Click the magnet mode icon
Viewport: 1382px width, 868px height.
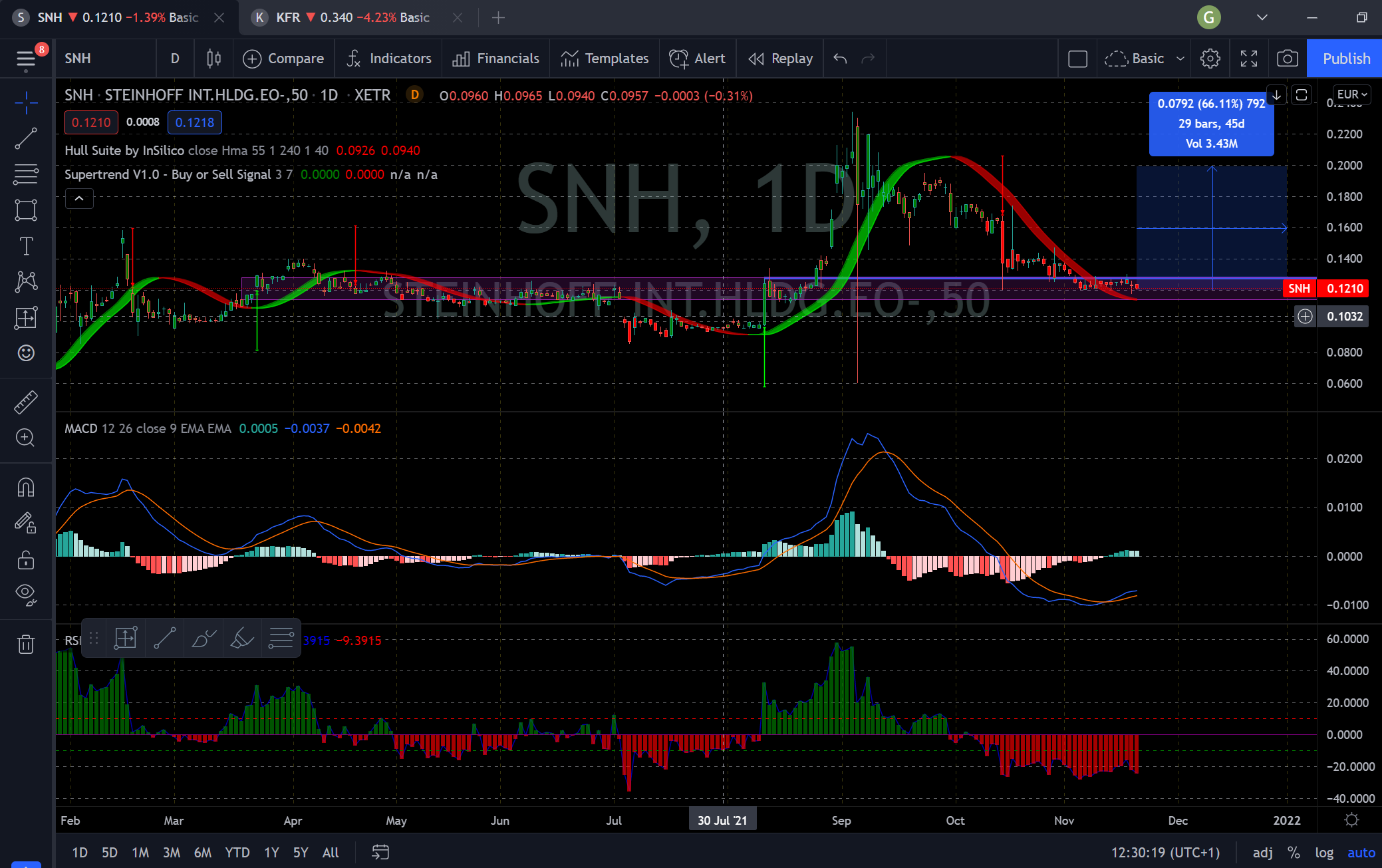[x=26, y=488]
